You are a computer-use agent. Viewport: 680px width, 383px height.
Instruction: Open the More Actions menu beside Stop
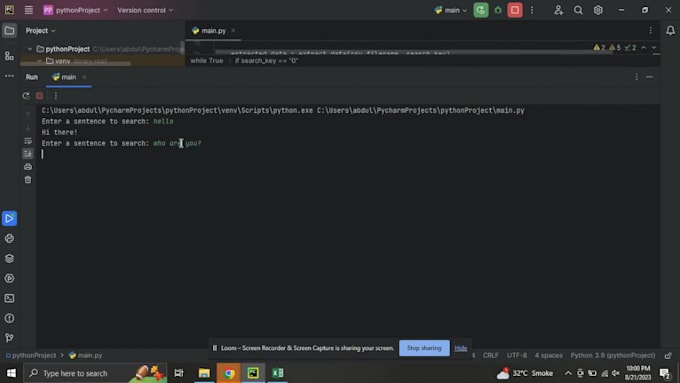click(532, 10)
